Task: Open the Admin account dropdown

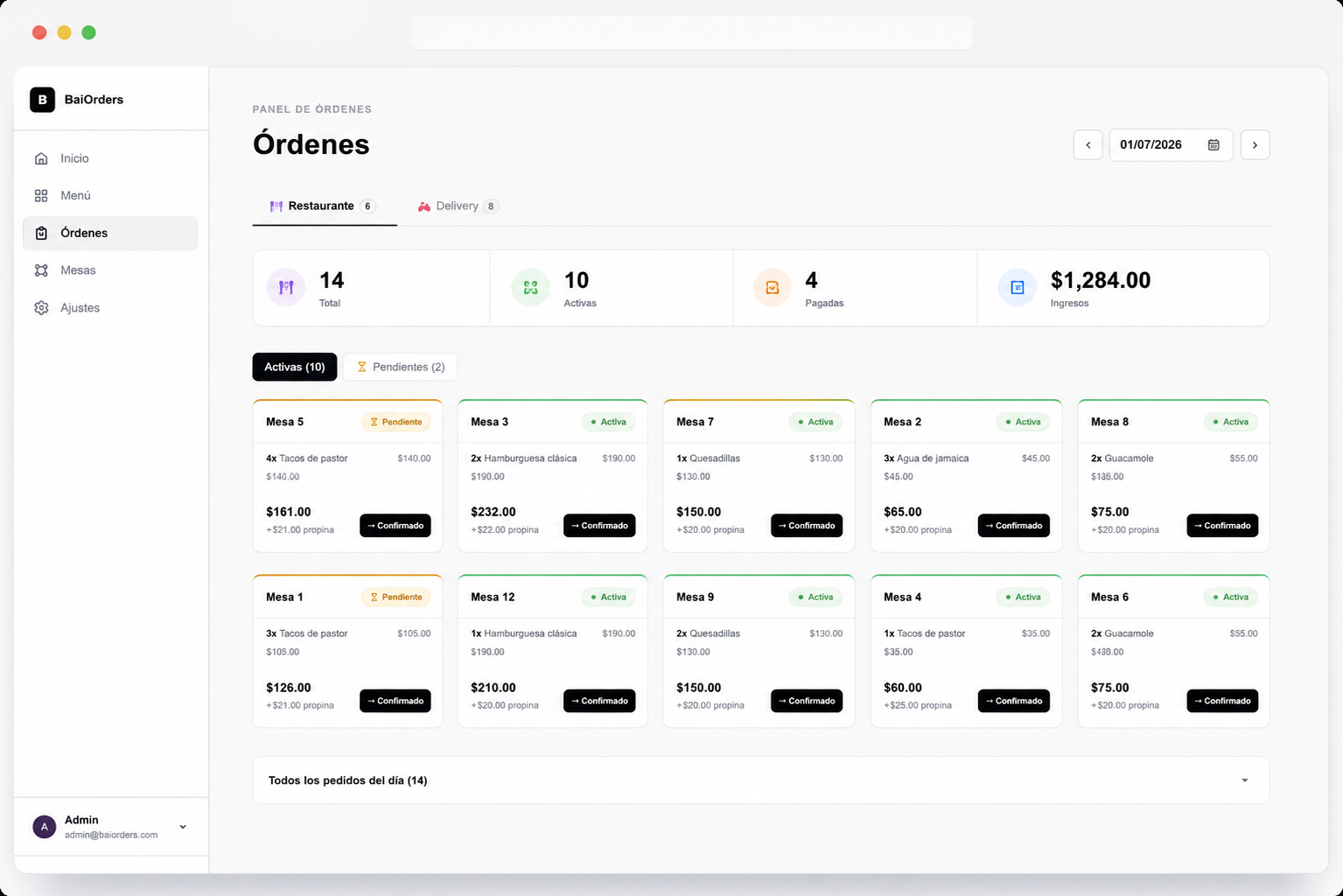Action: coord(183,827)
